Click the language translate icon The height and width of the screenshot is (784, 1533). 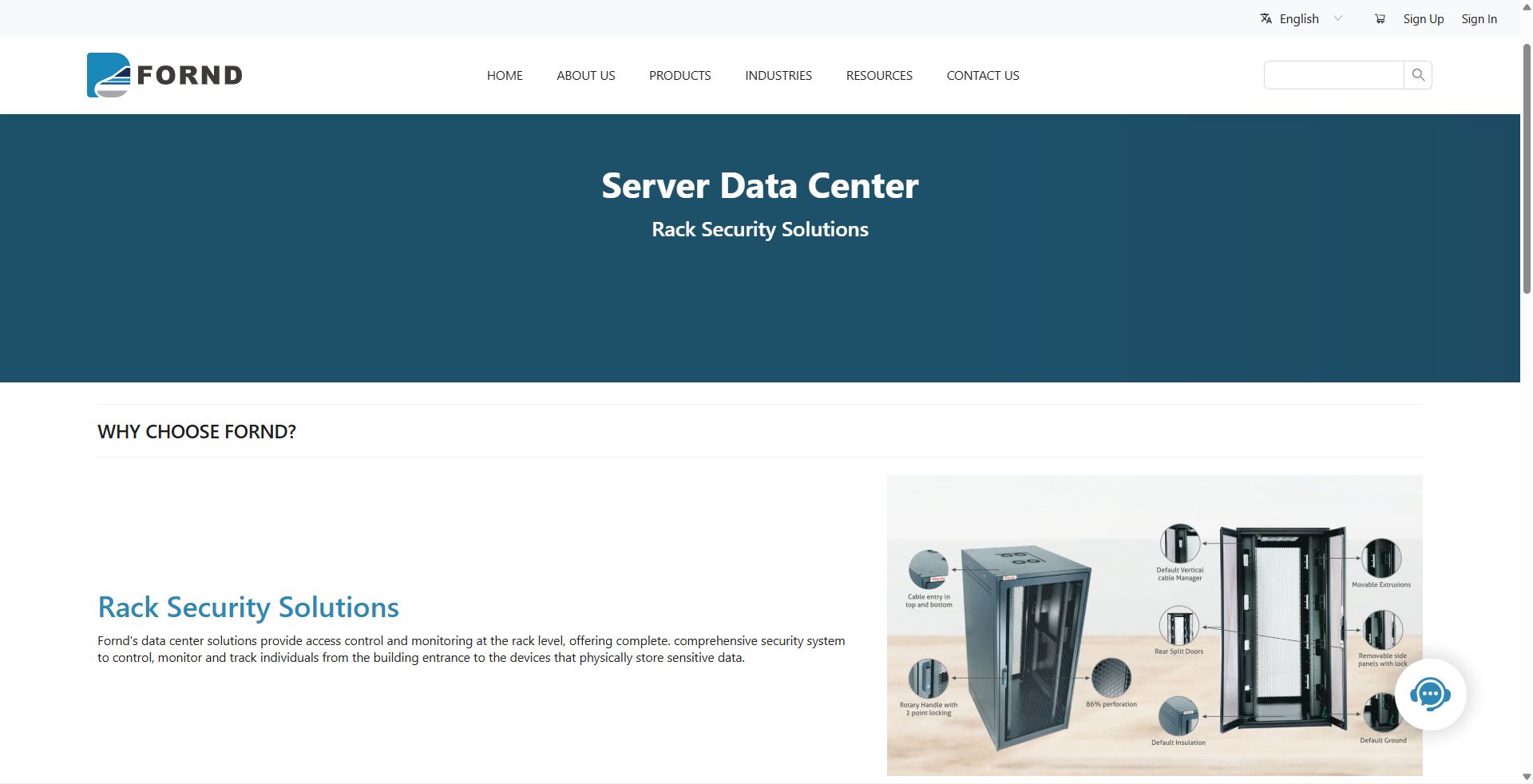[1266, 18]
